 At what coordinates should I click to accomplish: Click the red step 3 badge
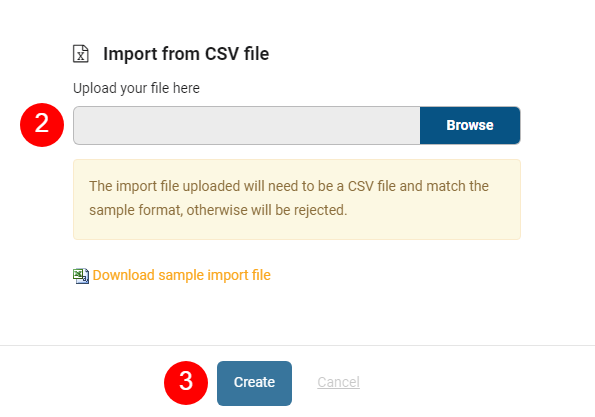[186, 382]
